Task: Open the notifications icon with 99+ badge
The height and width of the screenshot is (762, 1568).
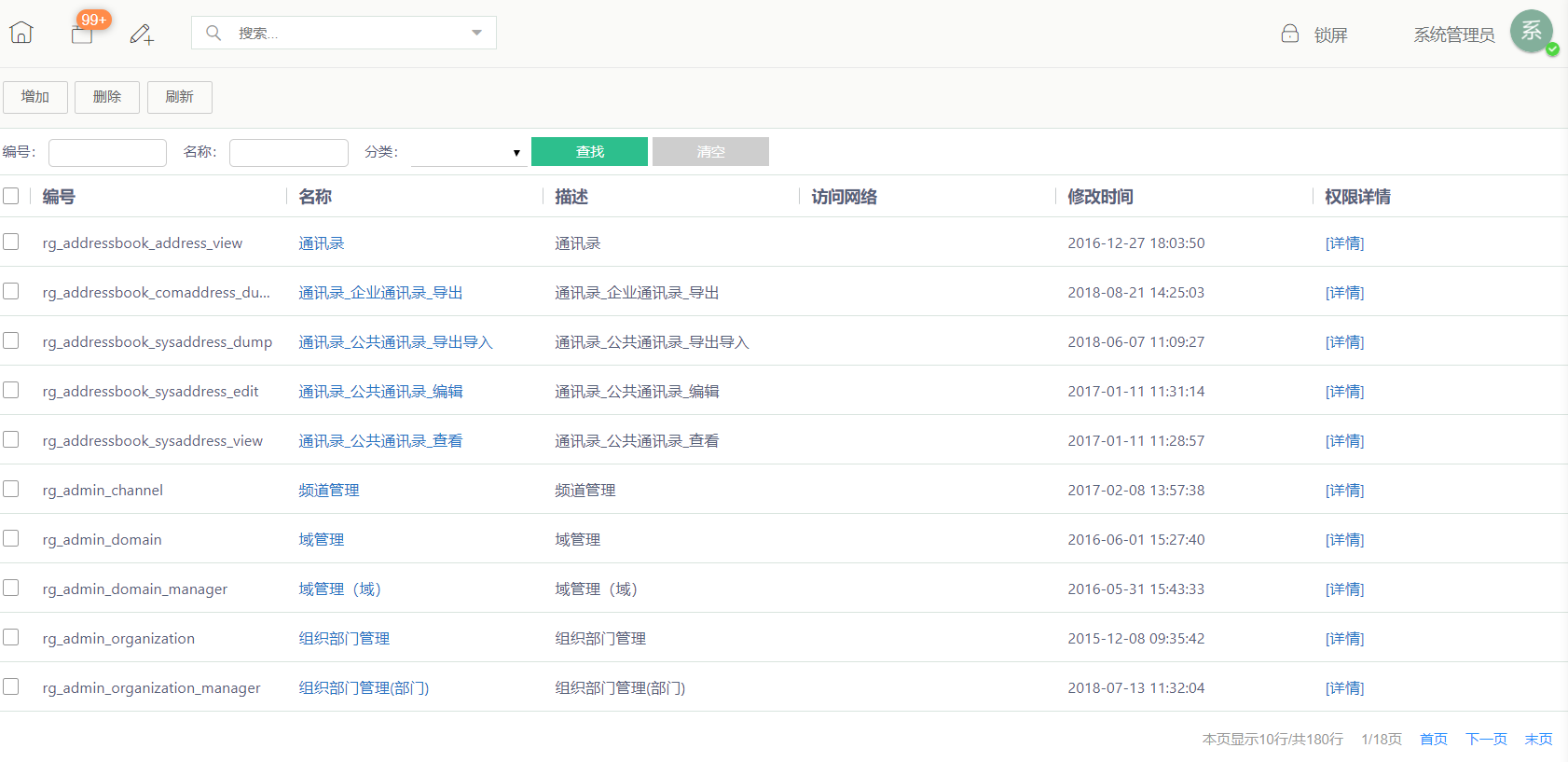Action: (x=82, y=34)
